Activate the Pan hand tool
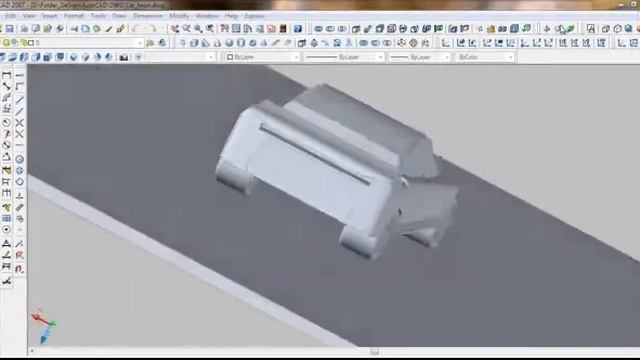The image size is (640, 360). point(175,29)
